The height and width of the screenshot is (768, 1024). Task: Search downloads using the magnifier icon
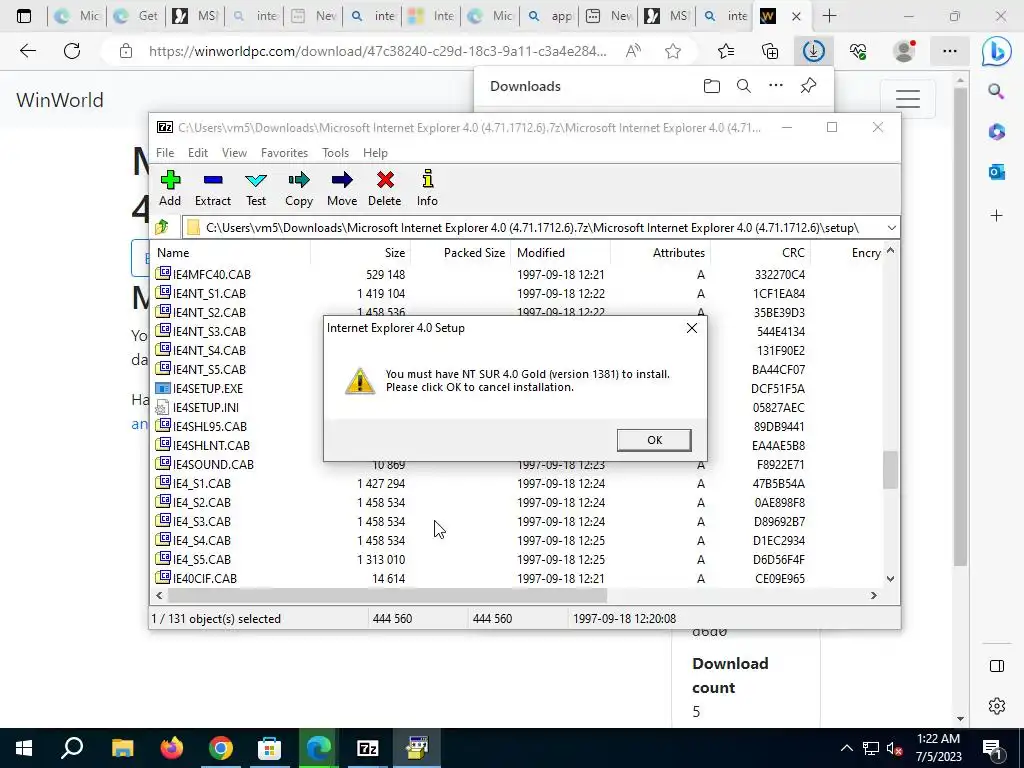pos(744,86)
